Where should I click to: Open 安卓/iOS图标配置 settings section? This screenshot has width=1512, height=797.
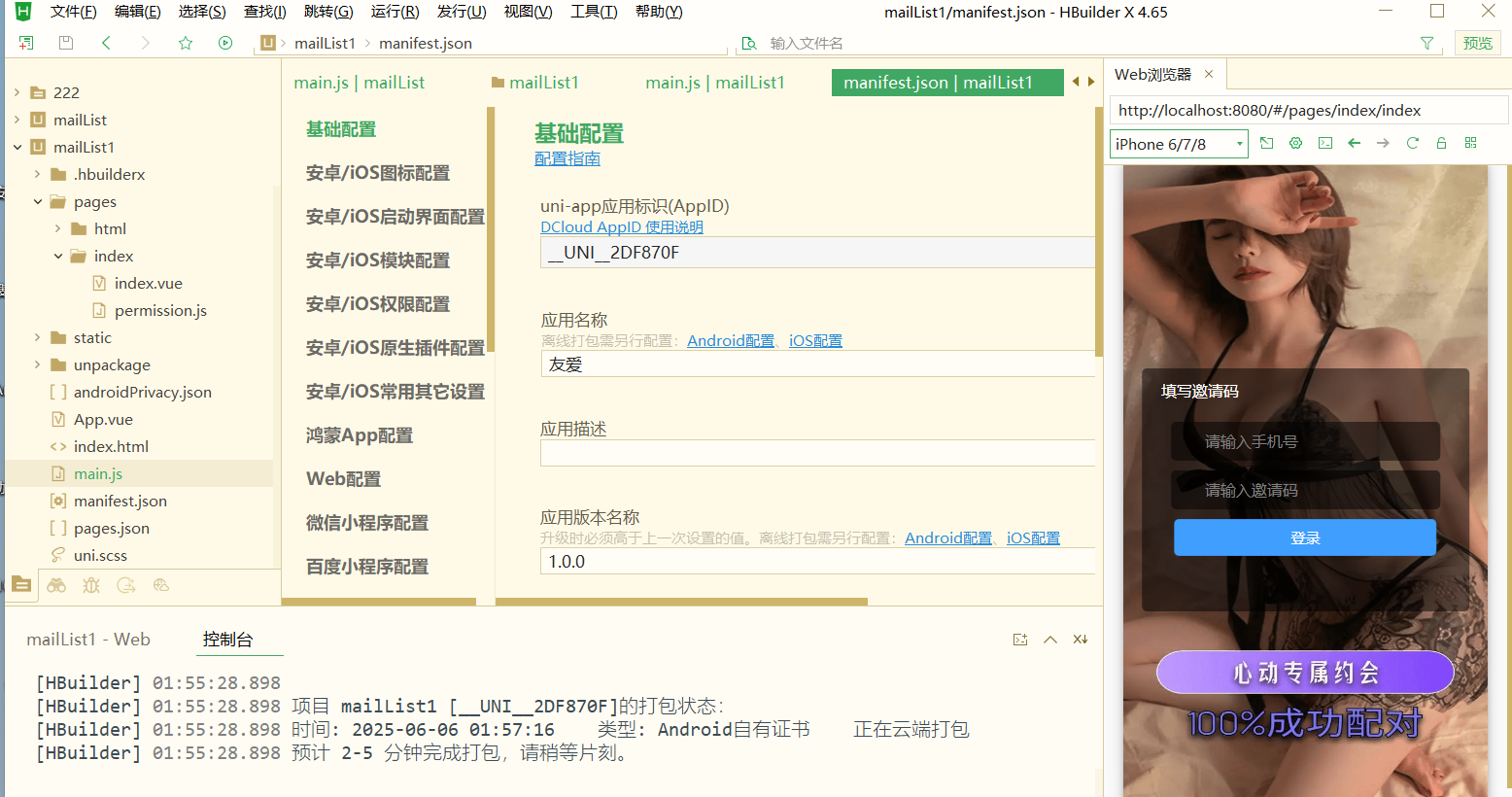(x=378, y=173)
